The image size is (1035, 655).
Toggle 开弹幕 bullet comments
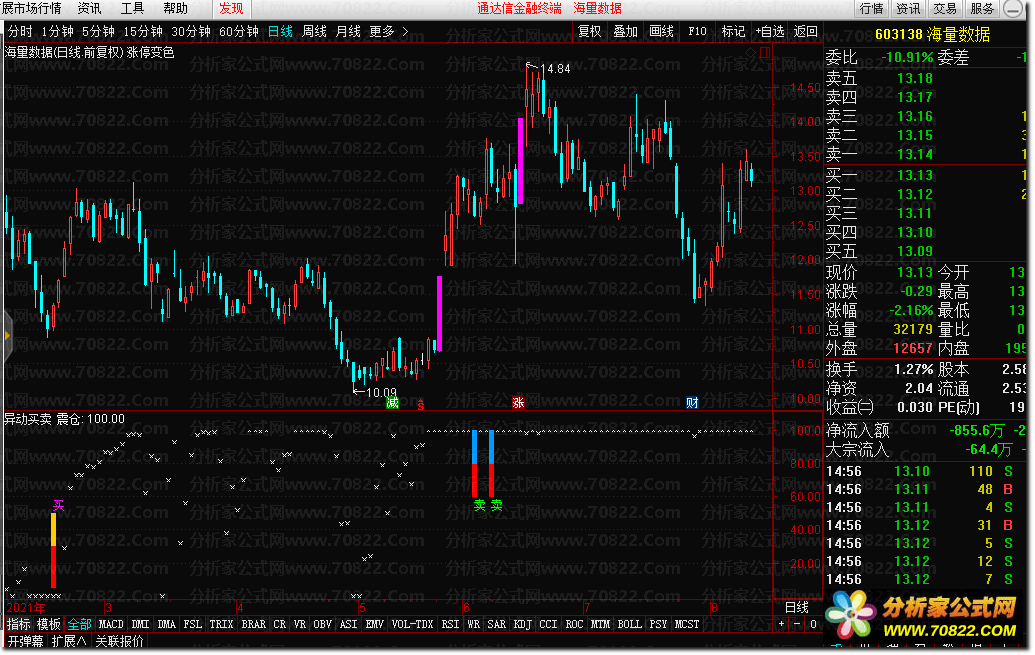25,641
